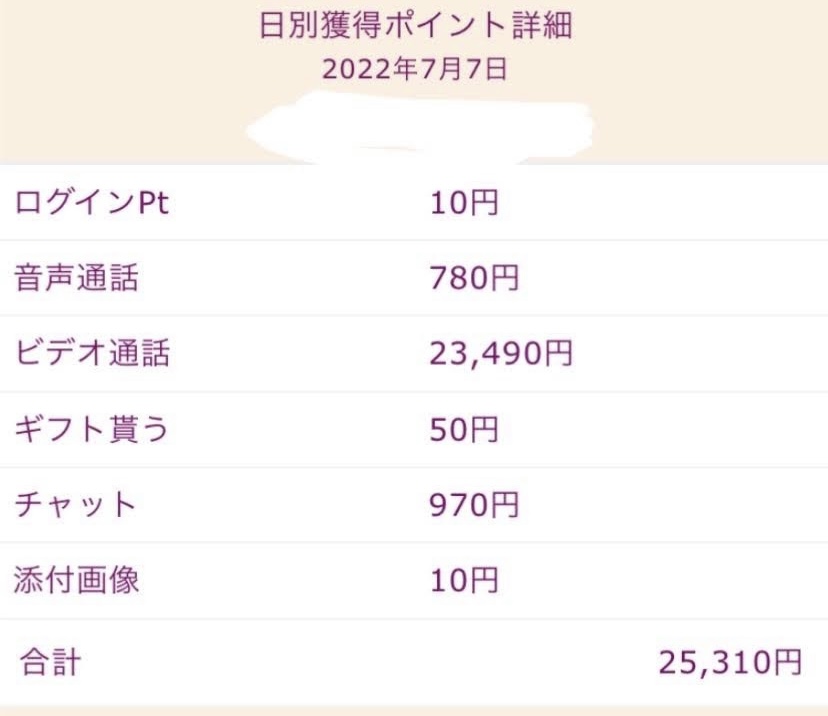Select the ログインPt row label
Image resolution: width=828 pixels, height=716 pixels.
point(92,202)
